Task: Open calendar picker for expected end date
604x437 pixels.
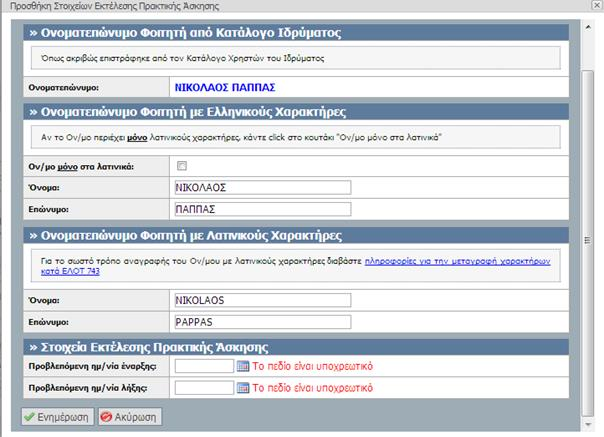Action: coord(243,388)
